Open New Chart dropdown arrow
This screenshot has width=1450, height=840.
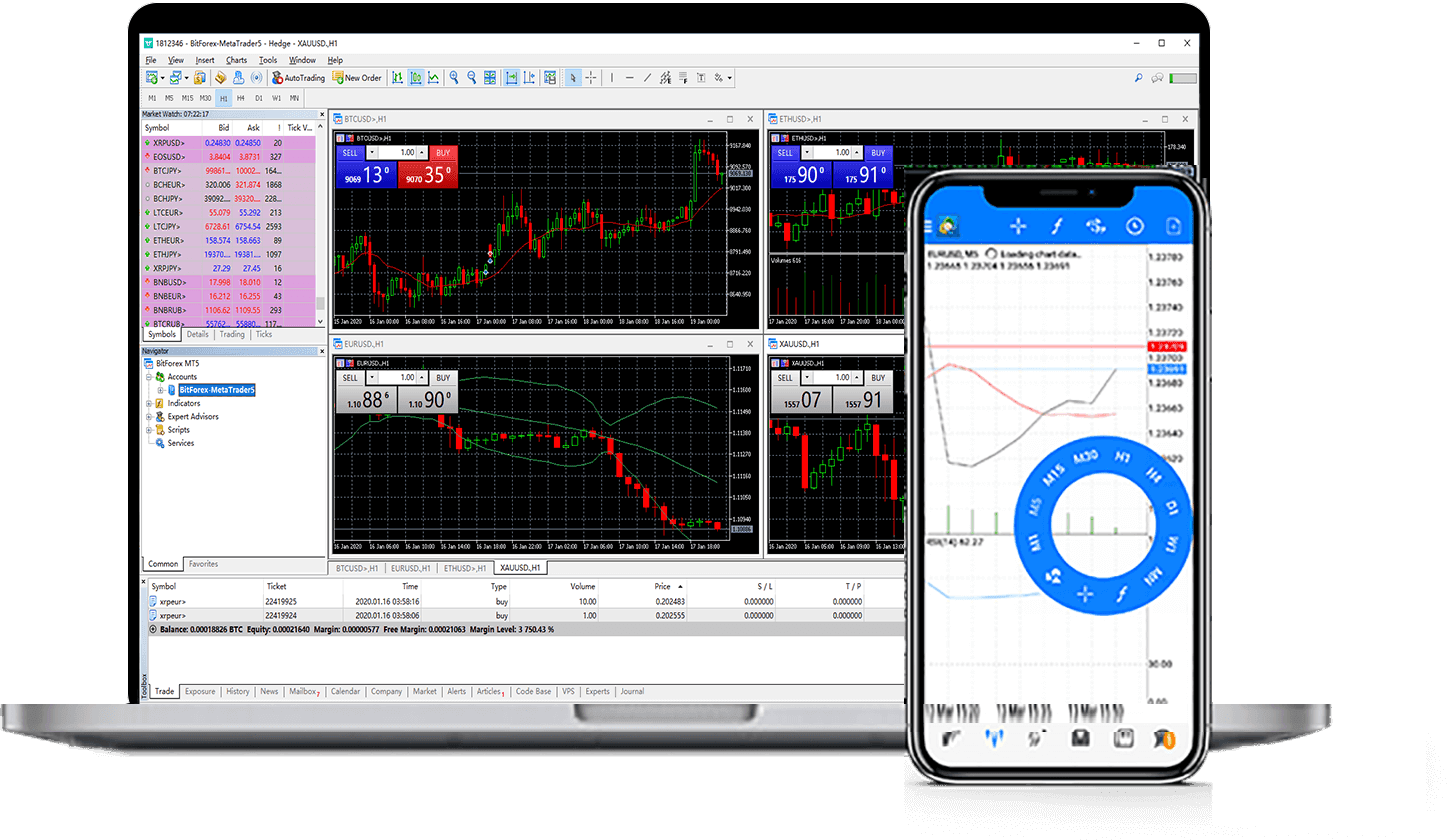(x=163, y=77)
